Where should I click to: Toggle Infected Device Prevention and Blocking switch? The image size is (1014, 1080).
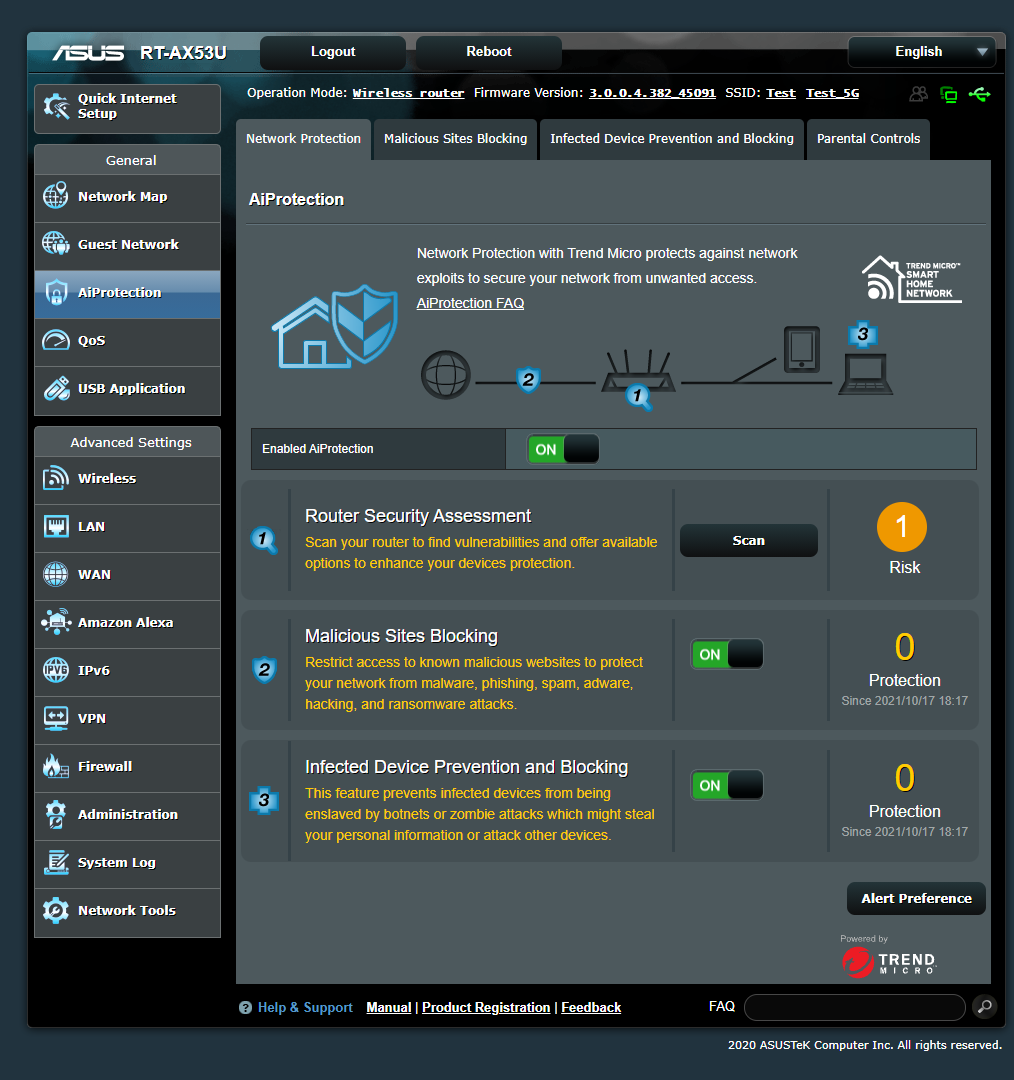click(x=727, y=785)
